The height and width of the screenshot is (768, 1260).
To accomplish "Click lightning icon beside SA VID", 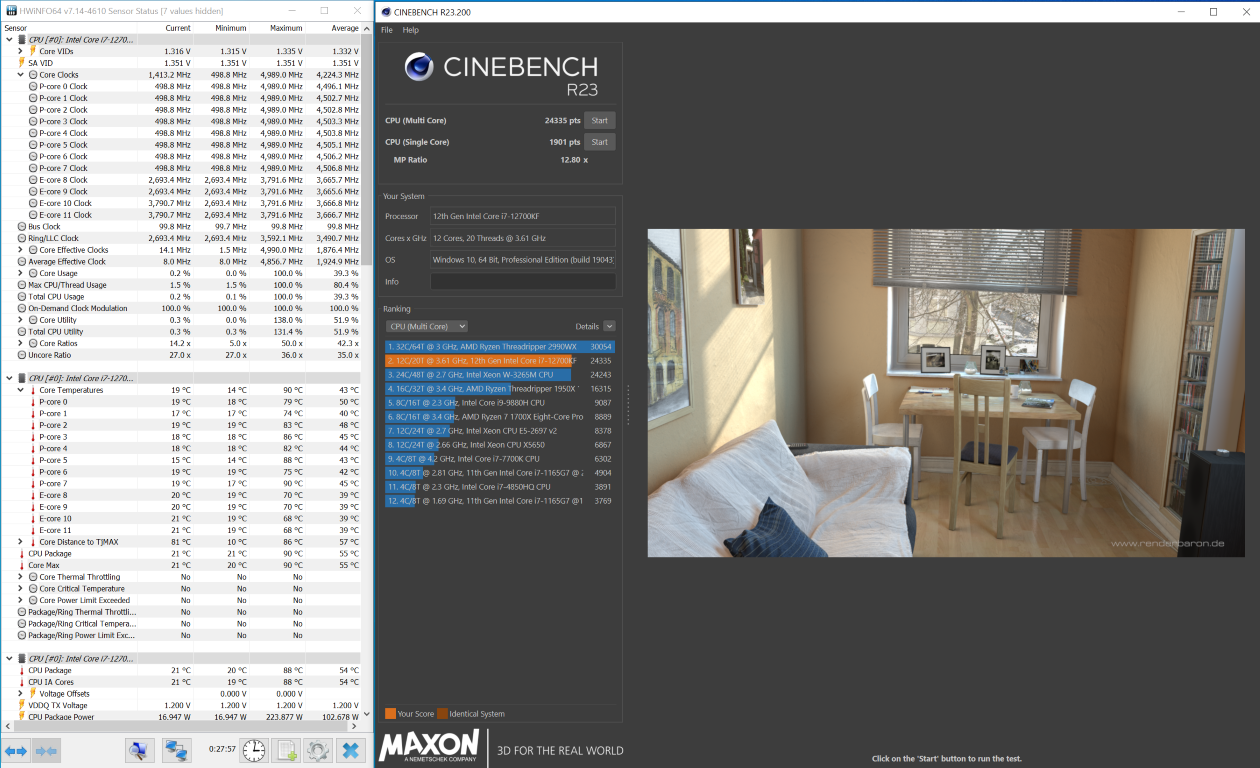I will point(22,63).
